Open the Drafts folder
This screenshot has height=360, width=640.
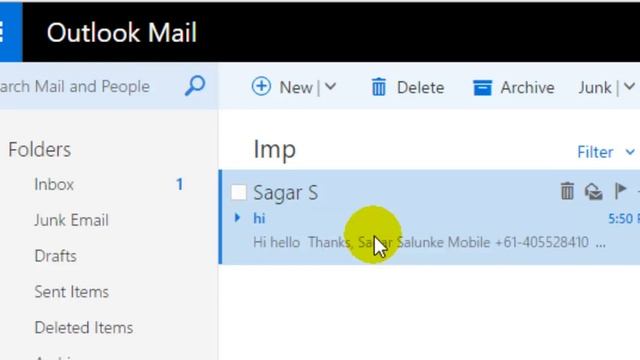coord(56,256)
